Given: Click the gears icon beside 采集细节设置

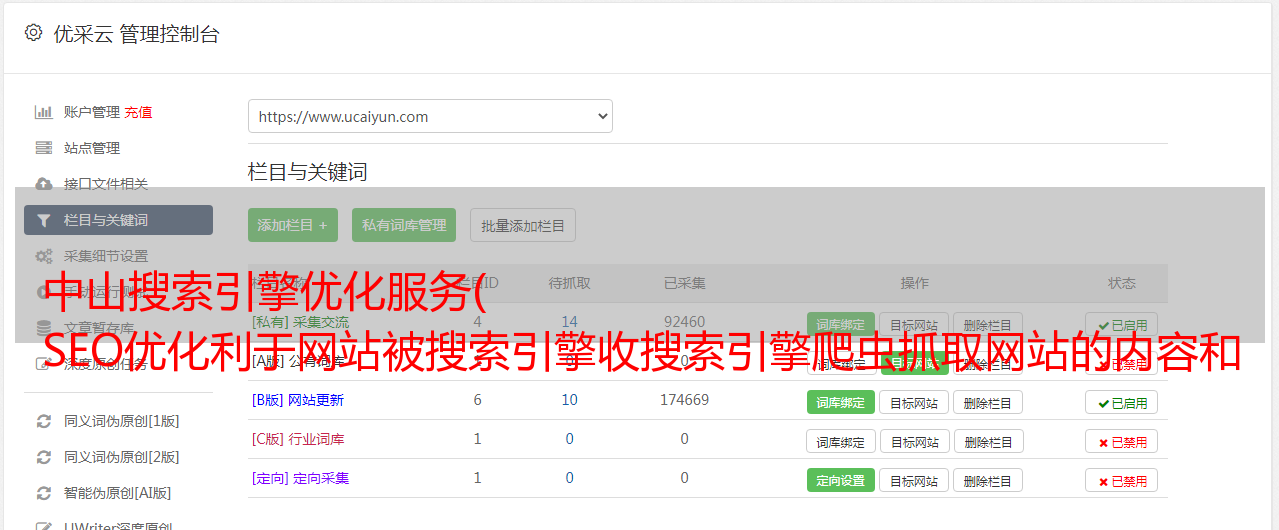Looking at the screenshot, I should (x=43, y=256).
